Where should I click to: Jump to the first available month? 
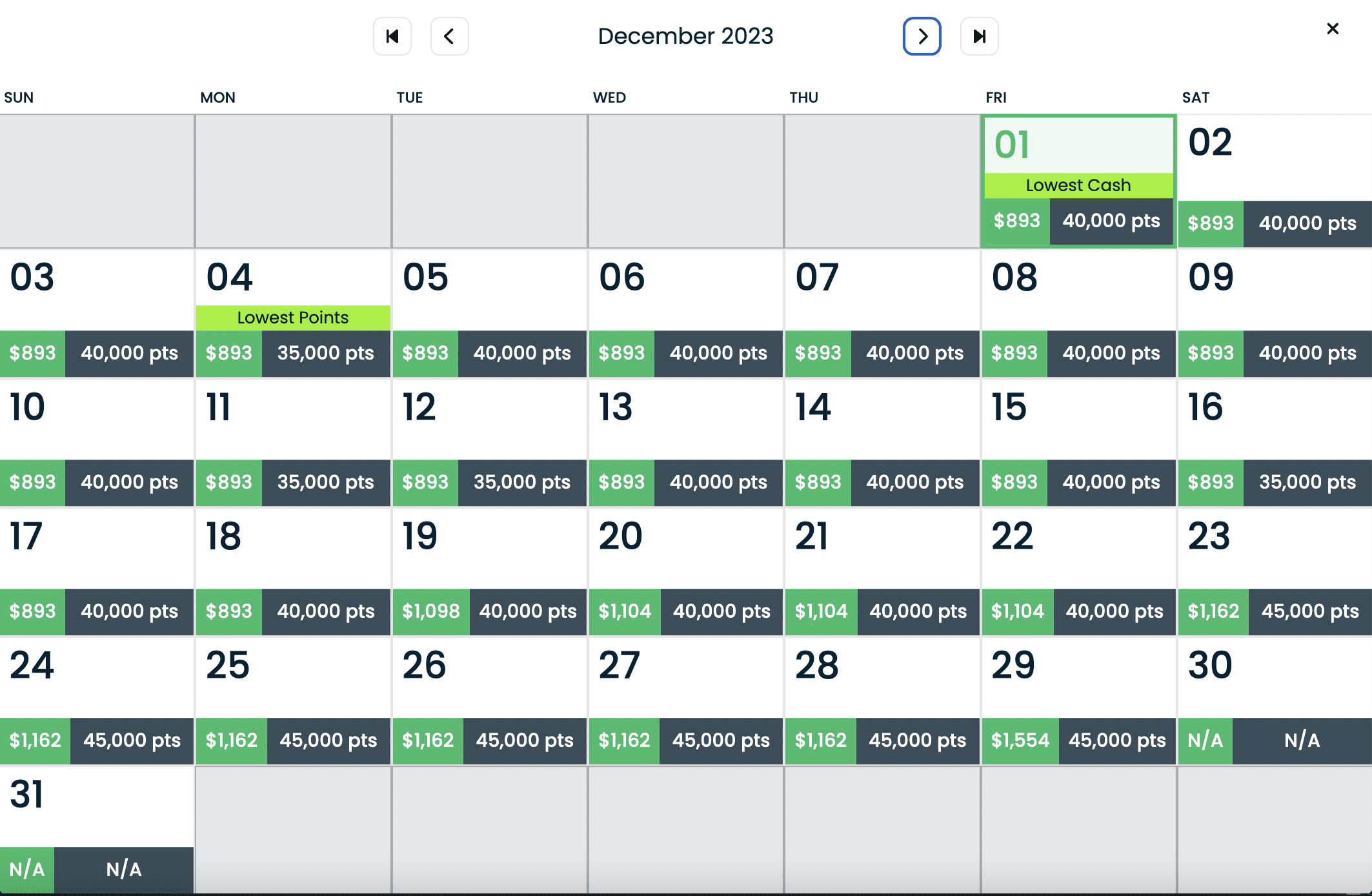tap(392, 36)
